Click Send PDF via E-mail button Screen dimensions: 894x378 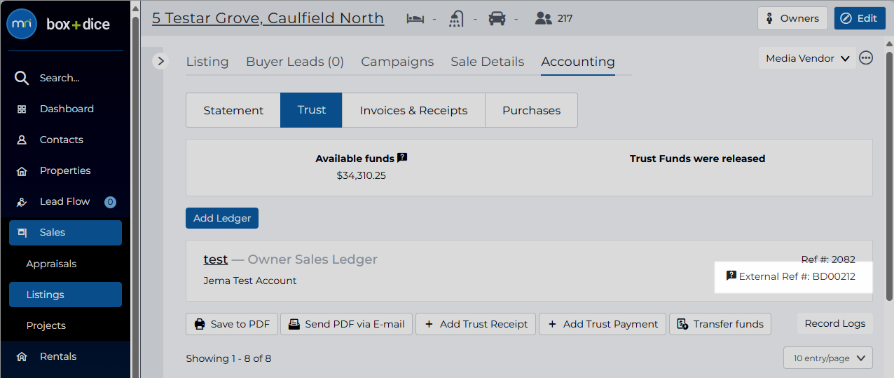(x=346, y=324)
